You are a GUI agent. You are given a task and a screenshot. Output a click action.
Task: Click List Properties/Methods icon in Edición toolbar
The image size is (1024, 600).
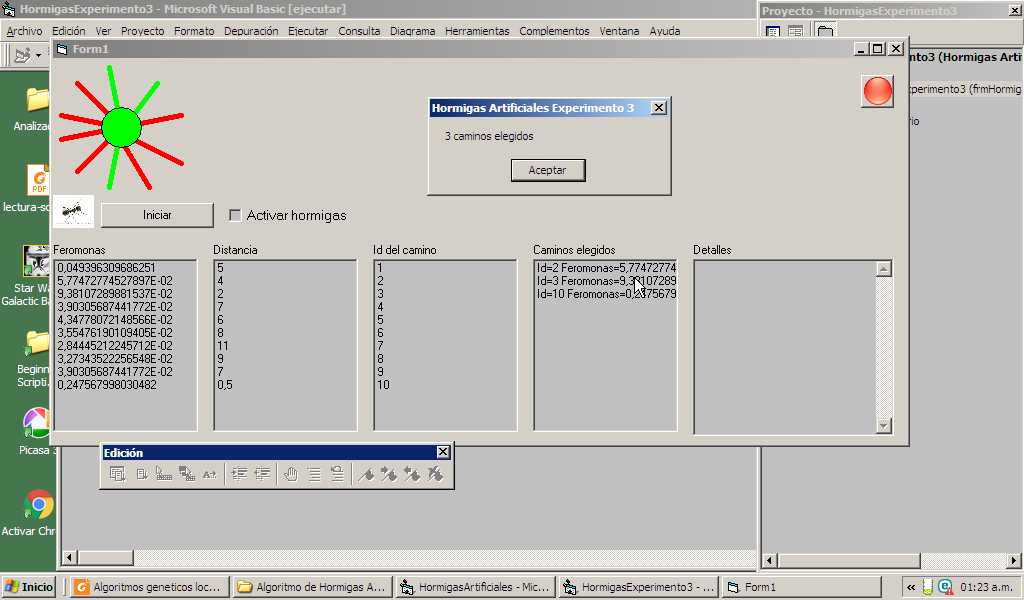tap(118, 474)
